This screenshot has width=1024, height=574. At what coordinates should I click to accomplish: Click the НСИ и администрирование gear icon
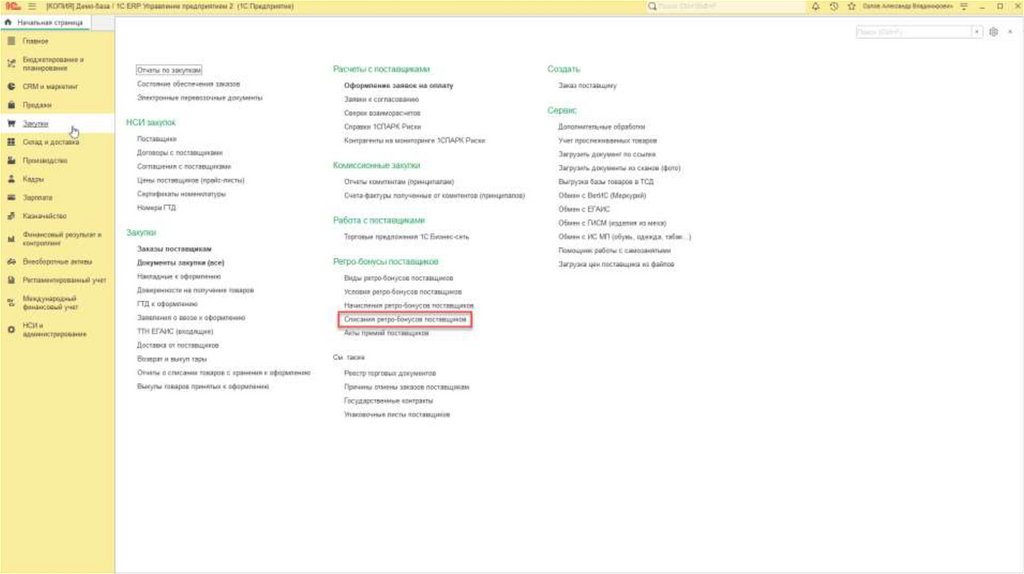point(11,330)
